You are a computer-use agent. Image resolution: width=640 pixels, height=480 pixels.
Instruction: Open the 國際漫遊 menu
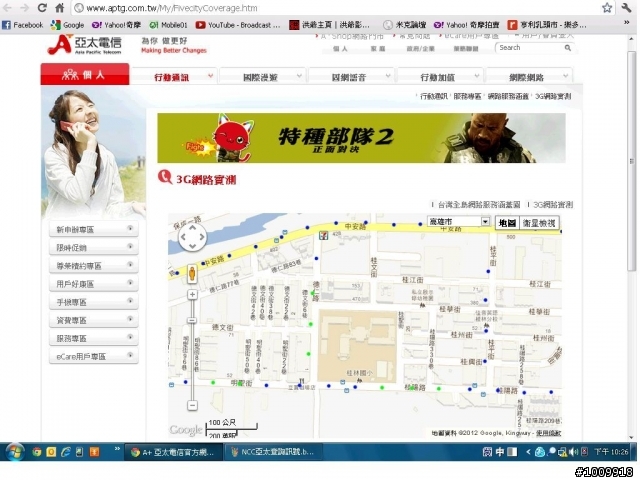tap(260, 77)
